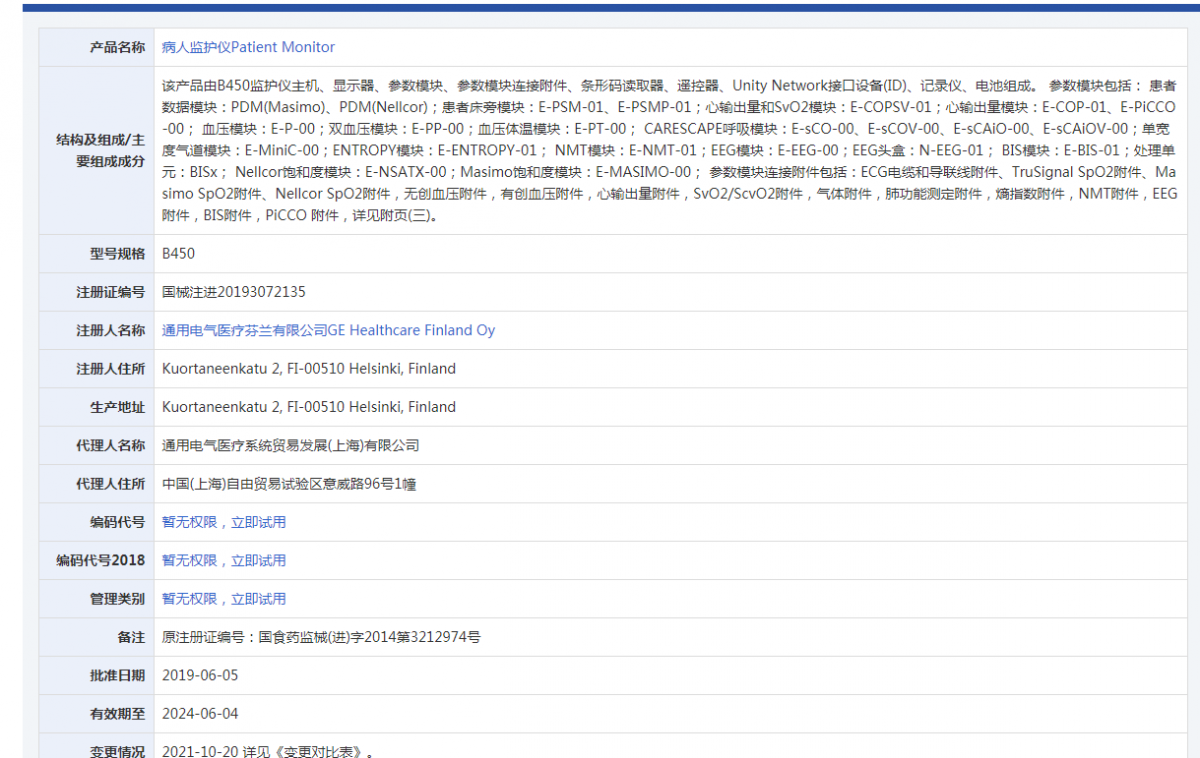Screen dimensions: 1200x758
Task: Select agent name 通用电气医疗系统贸易发展(上海)有限公司
Action: (x=291, y=445)
